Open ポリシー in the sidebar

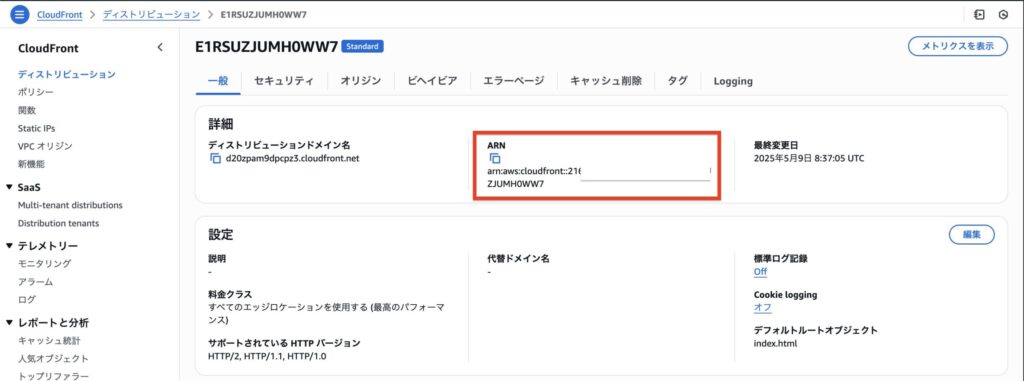(36, 92)
